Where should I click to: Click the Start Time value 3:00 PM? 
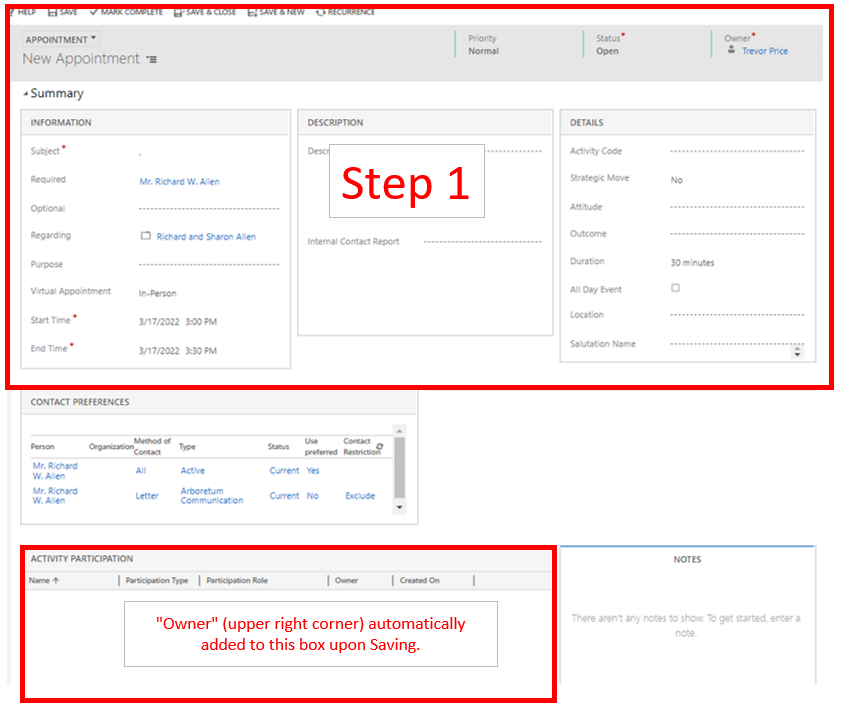click(201, 322)
